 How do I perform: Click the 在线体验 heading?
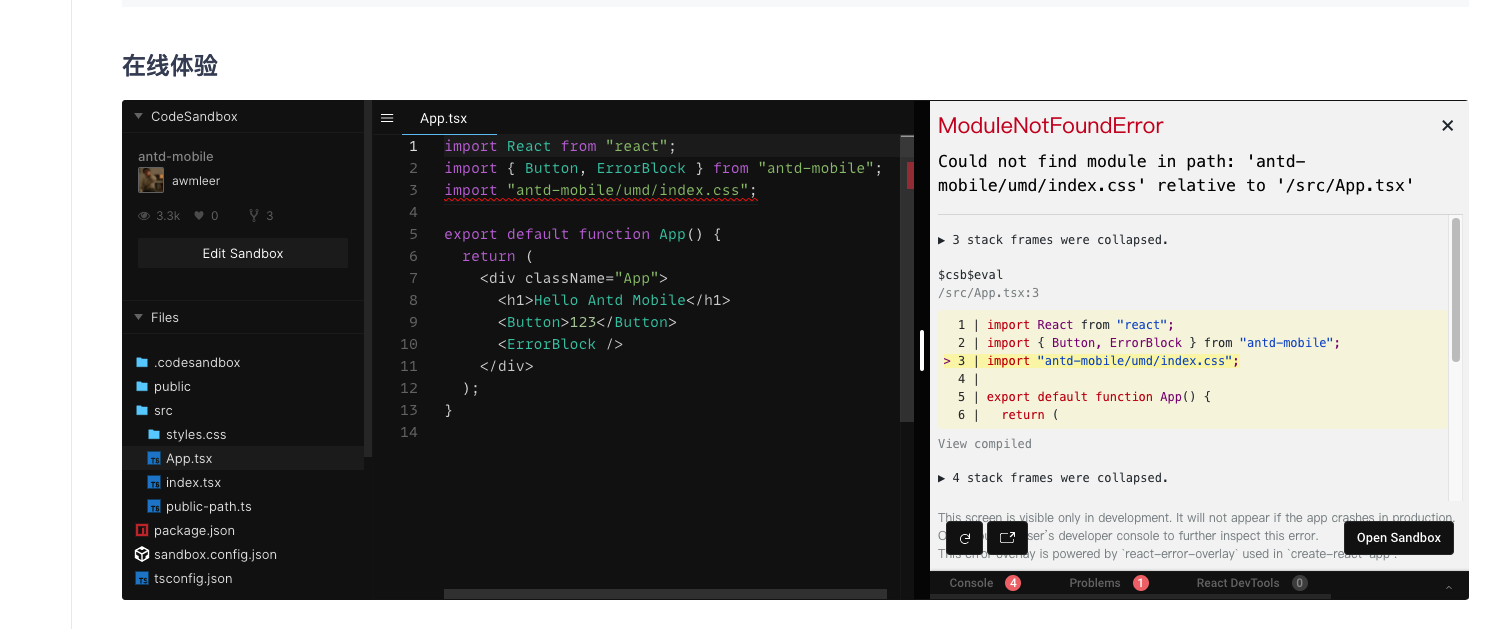(x=170, y=66)
